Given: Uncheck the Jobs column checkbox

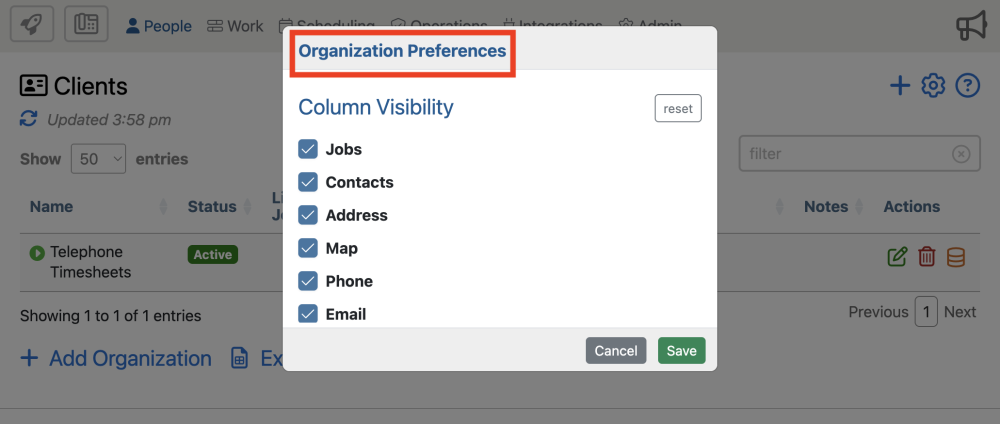Looking at the screenshot, I should coord(308,149).
